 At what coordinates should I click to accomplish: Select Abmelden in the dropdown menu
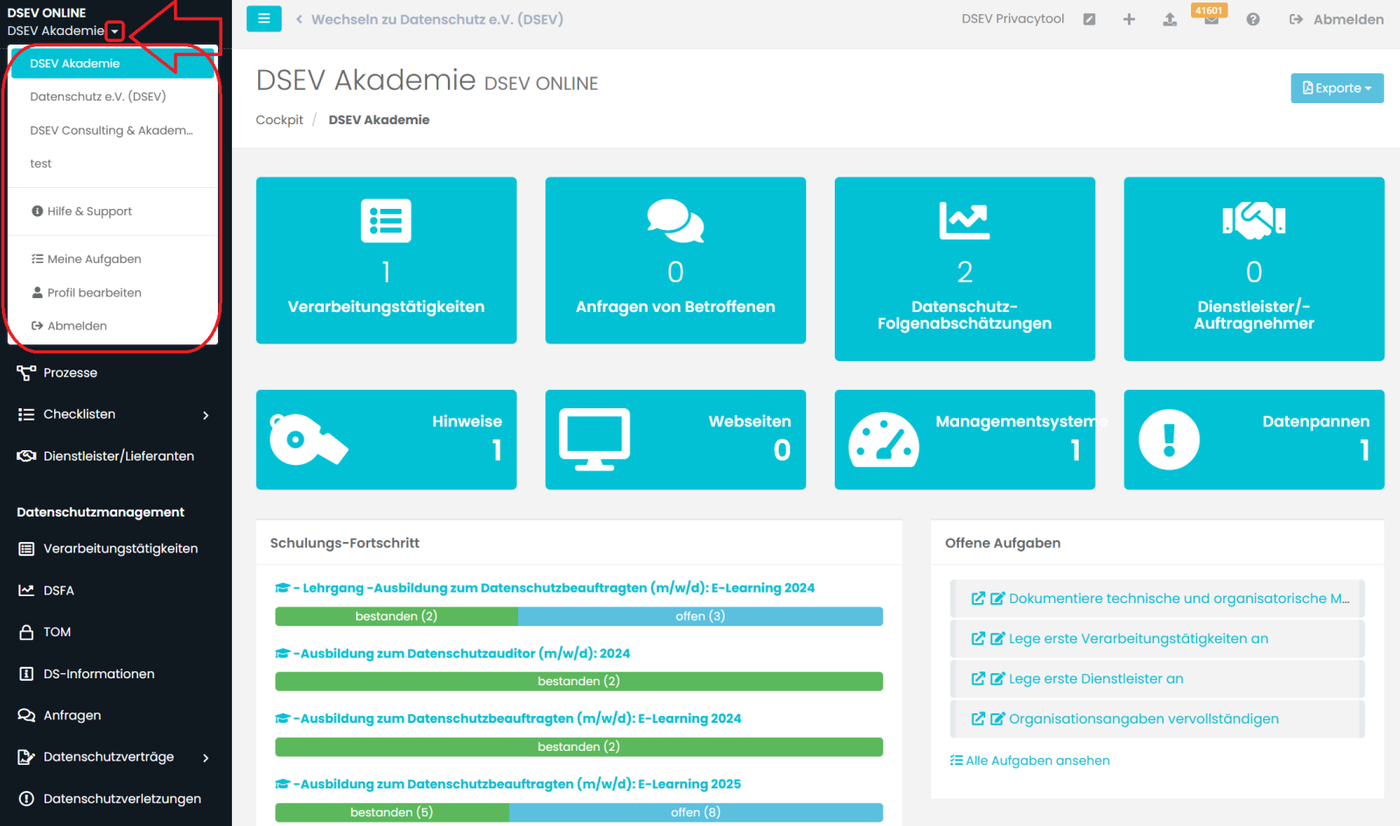pyautogui.click(x=113, y=326)
